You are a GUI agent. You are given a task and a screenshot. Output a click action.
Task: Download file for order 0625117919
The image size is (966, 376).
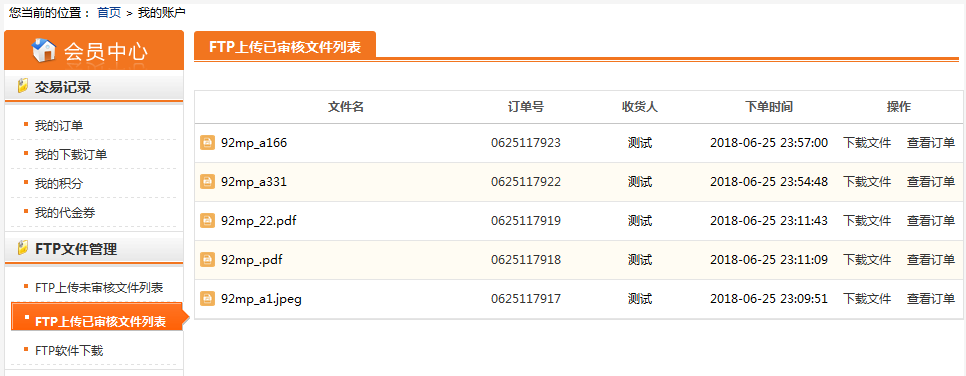867,221
